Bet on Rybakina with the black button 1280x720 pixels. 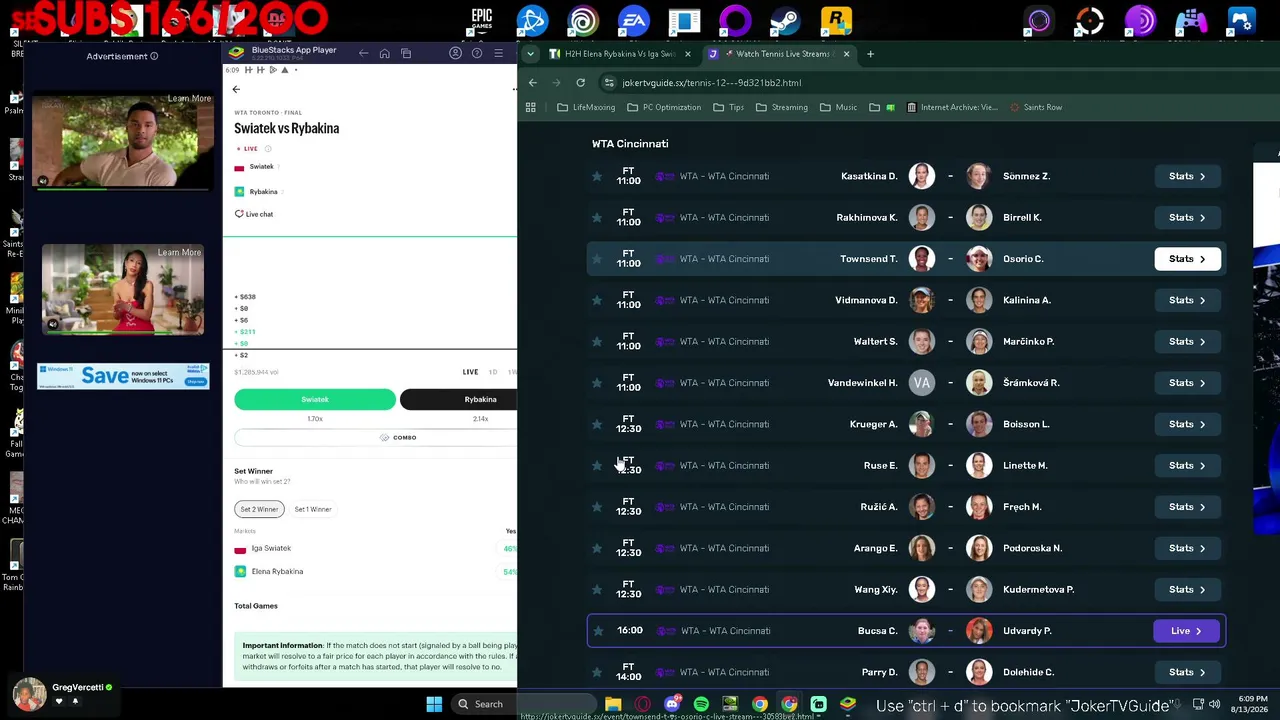459,400
